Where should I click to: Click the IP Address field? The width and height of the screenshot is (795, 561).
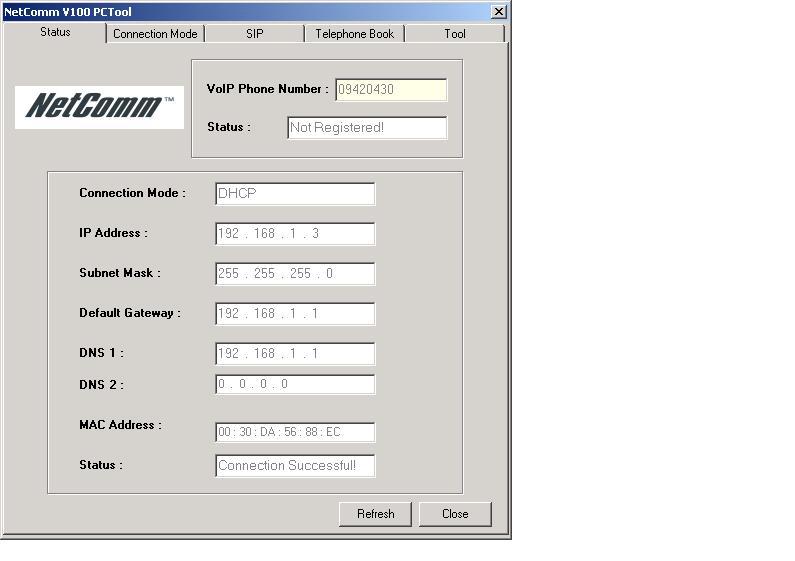tap(295, 234)
